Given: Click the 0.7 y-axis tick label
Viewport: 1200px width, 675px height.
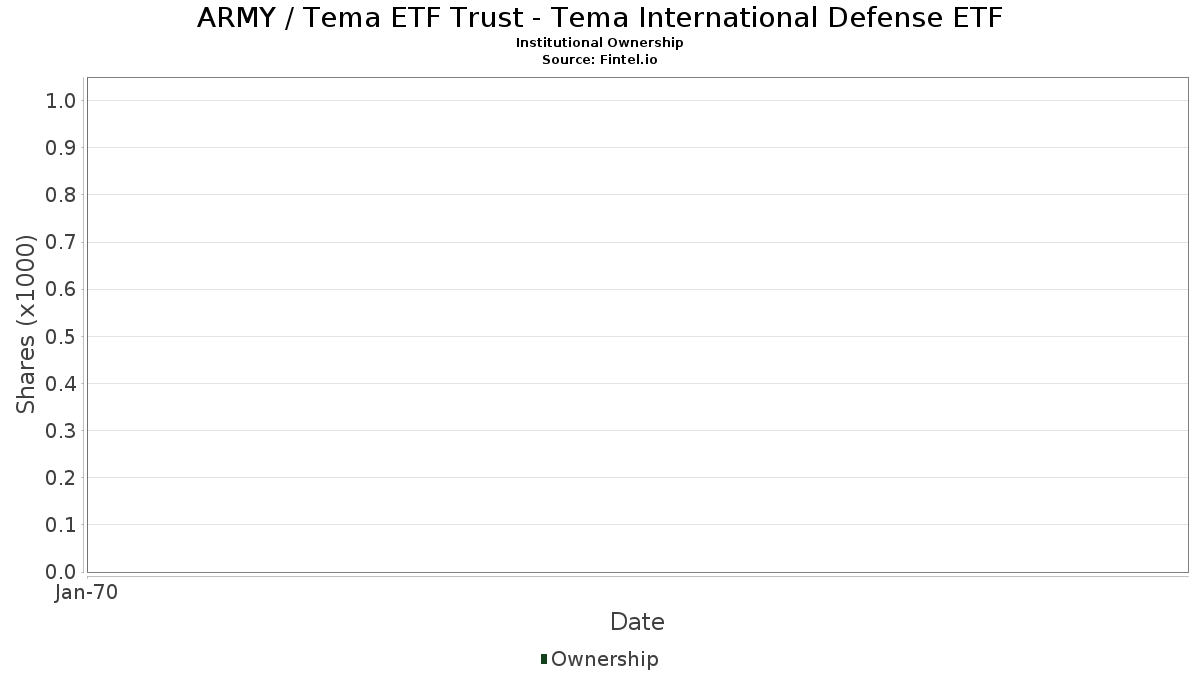Looking at the screenshot, I should pyautogui.click(x=61, y=242).
